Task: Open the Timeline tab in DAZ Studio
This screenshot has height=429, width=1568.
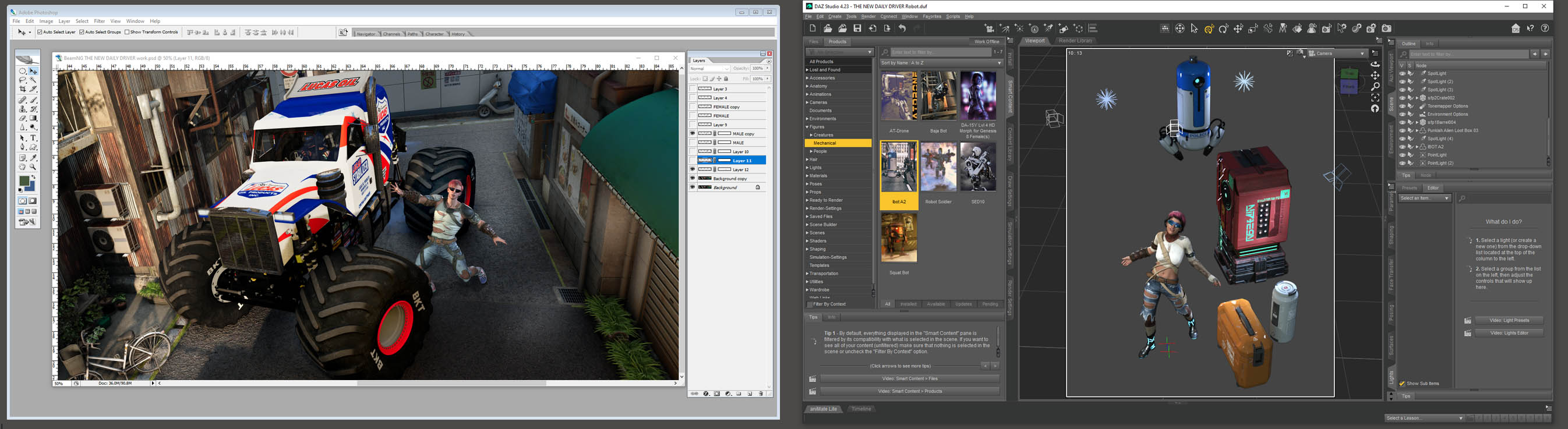Action: coord(861,409)
